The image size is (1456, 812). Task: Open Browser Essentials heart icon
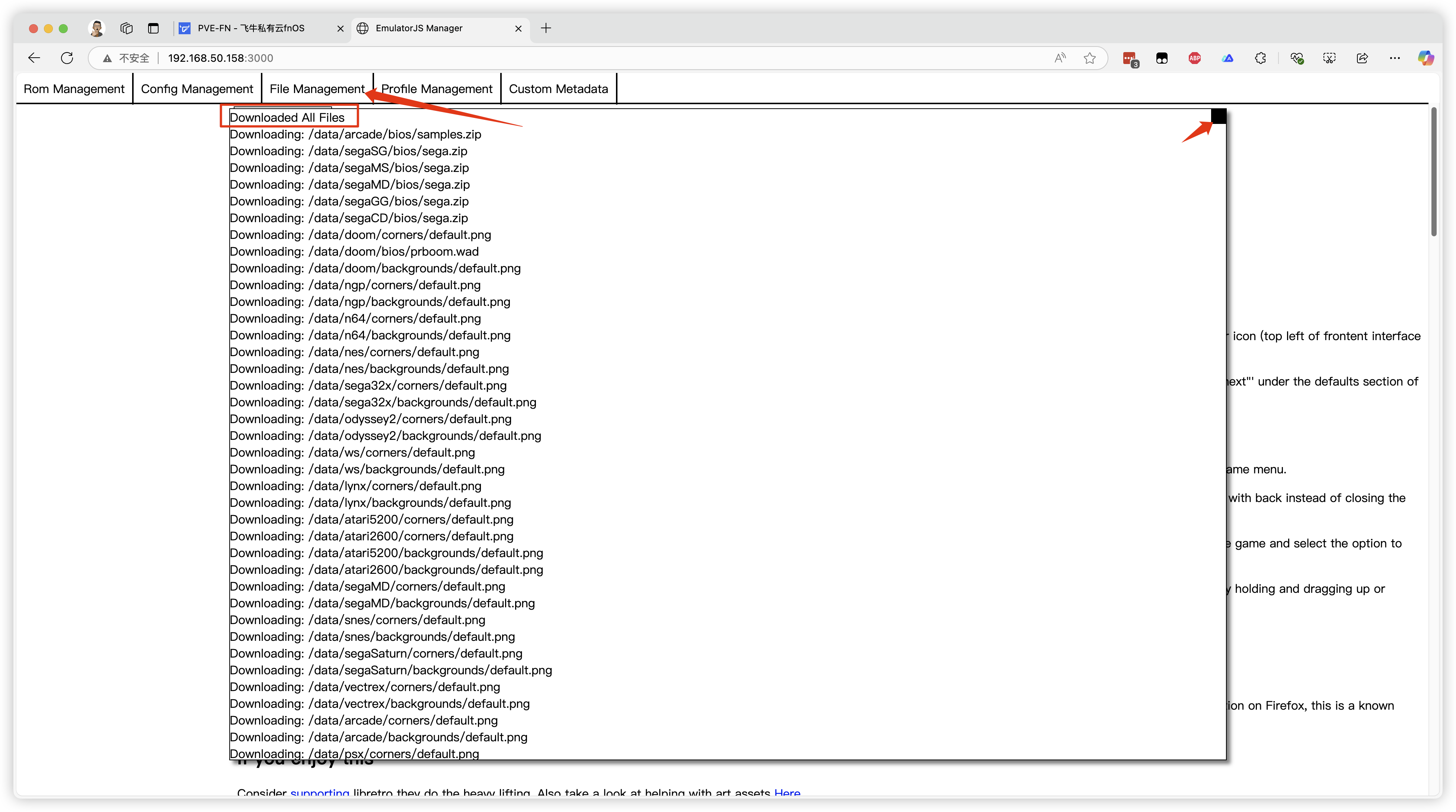click(x=1297, y=58)
